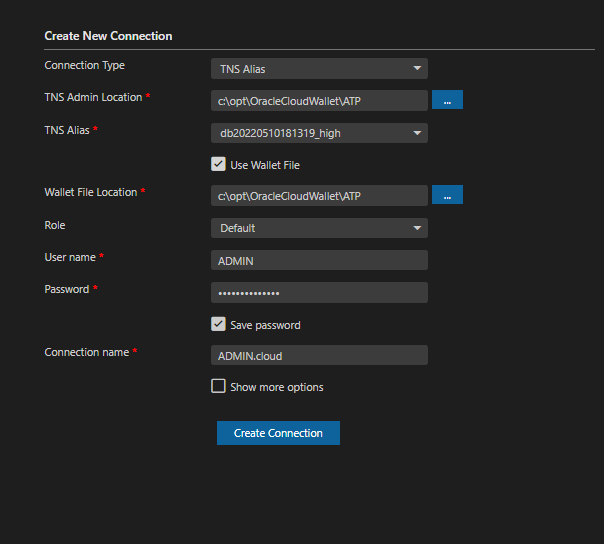The height and width of the screenshot is (544, 604).
Task: Edit the Connection name field ADMIN.cloud
Action: (x=319, y=355)
